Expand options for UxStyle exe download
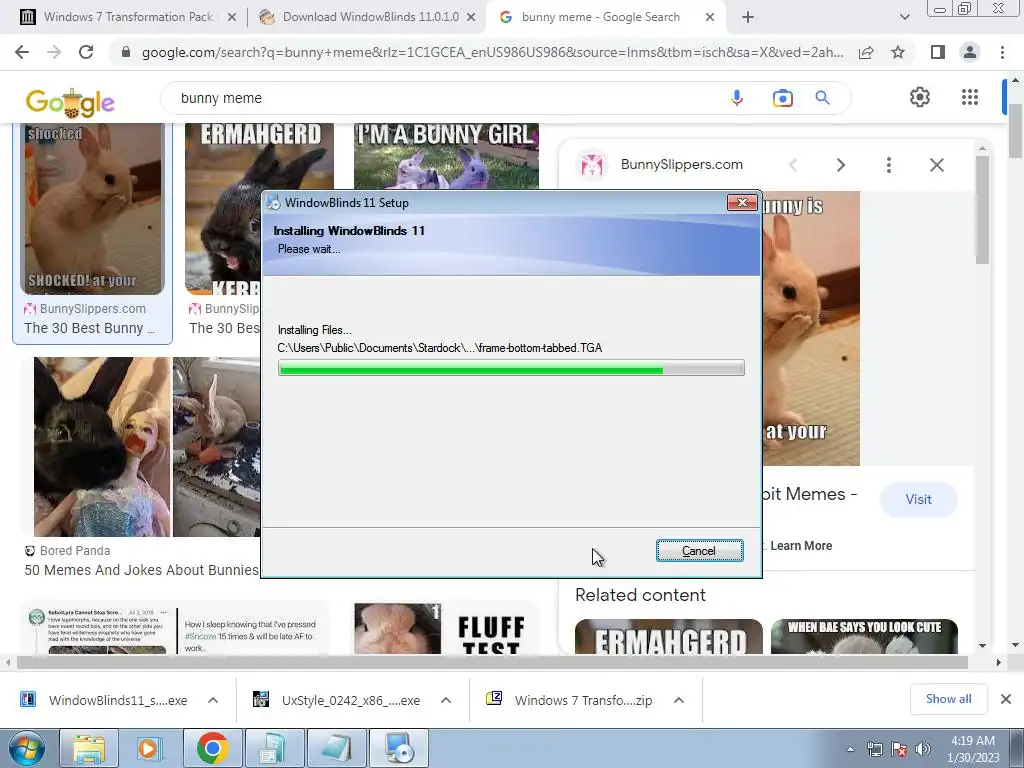1024x768 pixels. (x=445, y=700)
